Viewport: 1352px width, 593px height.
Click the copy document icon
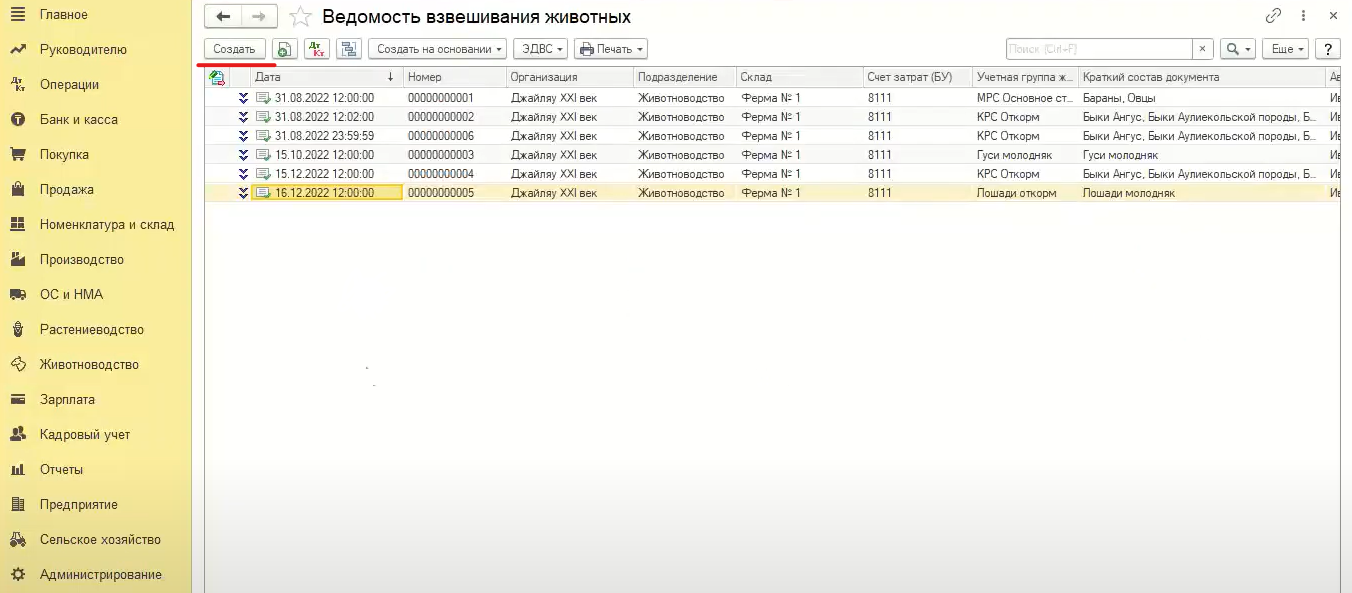pos(285,49)
